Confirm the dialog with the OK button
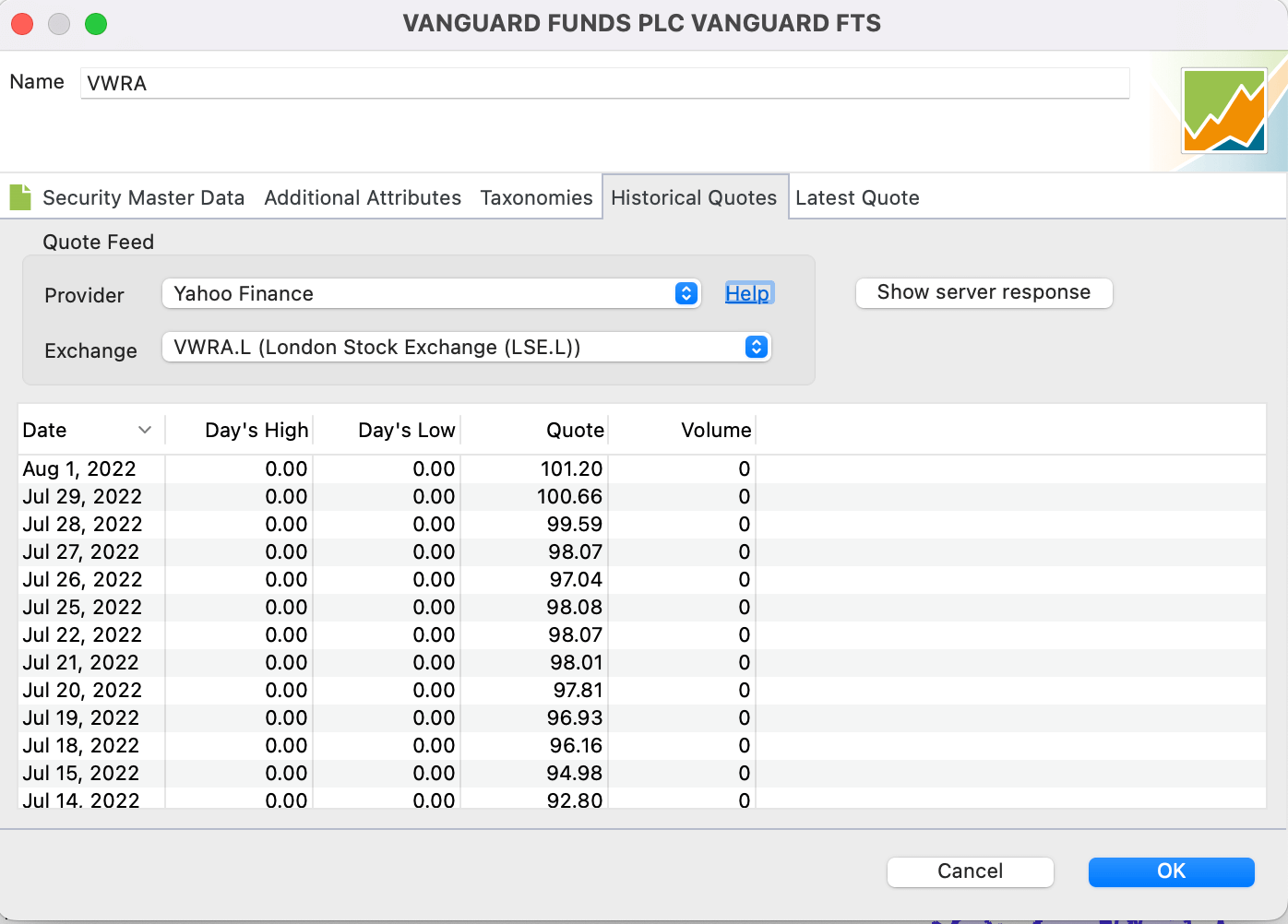The height and width of the screenshot is (924, 1288). click(x=1171, y=871)
